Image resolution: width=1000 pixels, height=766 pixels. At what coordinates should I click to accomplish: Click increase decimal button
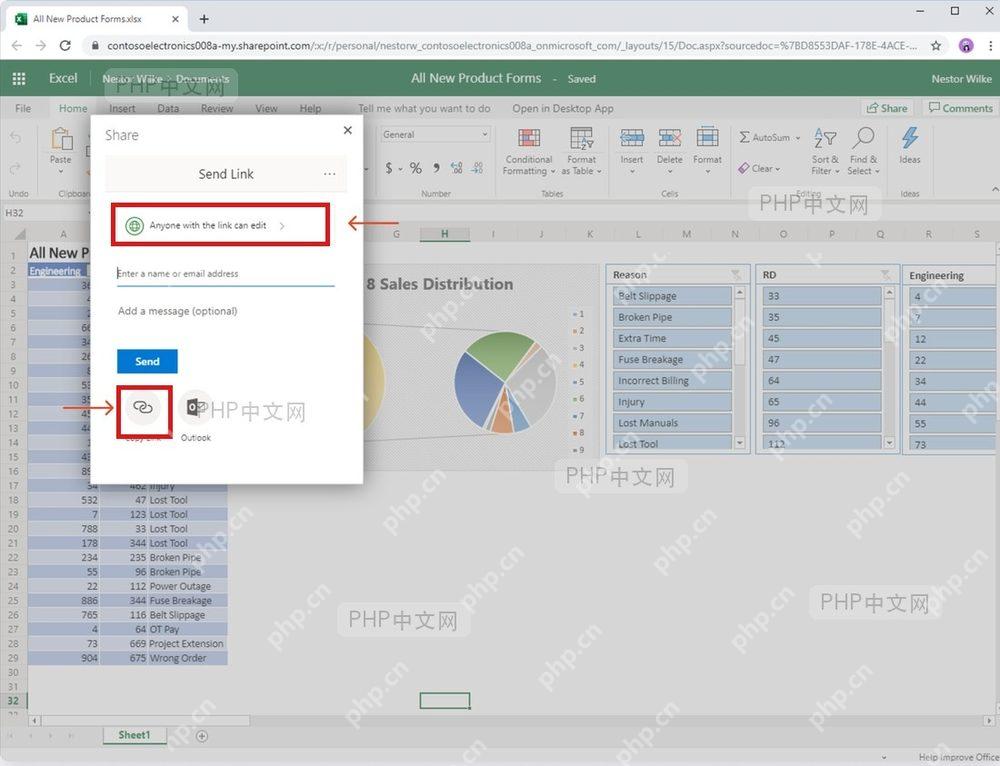click(457, 168)
